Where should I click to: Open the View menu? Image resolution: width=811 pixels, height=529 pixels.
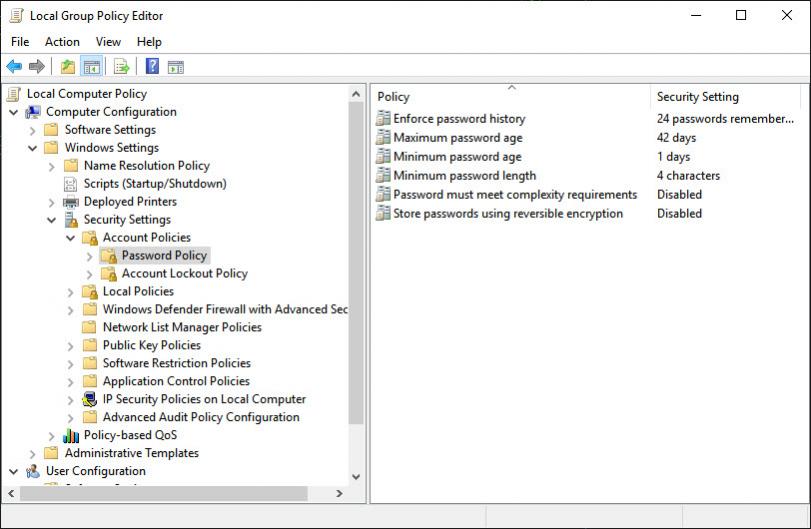(x=108, y=41)
